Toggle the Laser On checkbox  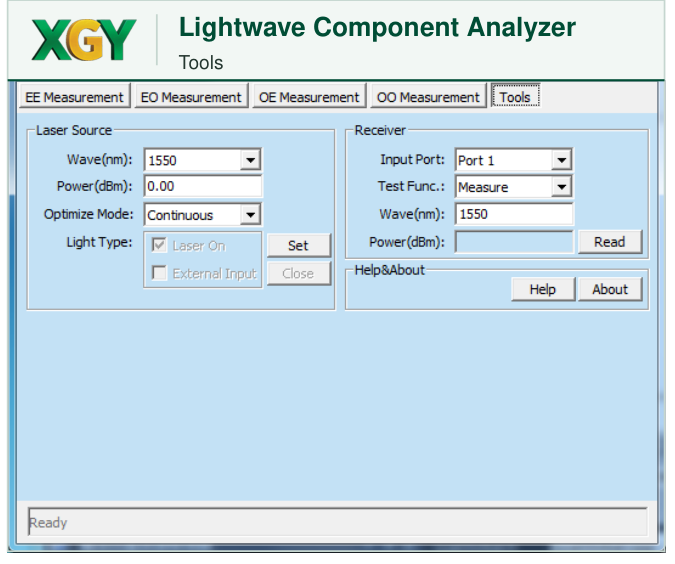tap(159, 245)
